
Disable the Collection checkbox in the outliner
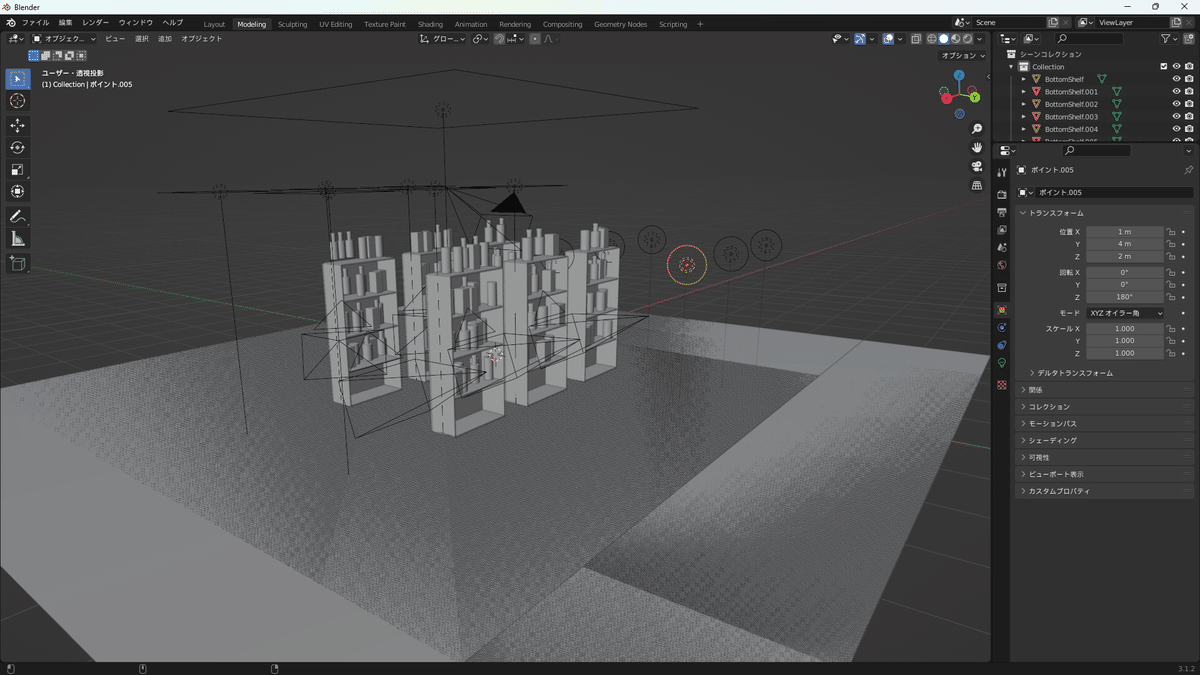[1164, 66]
